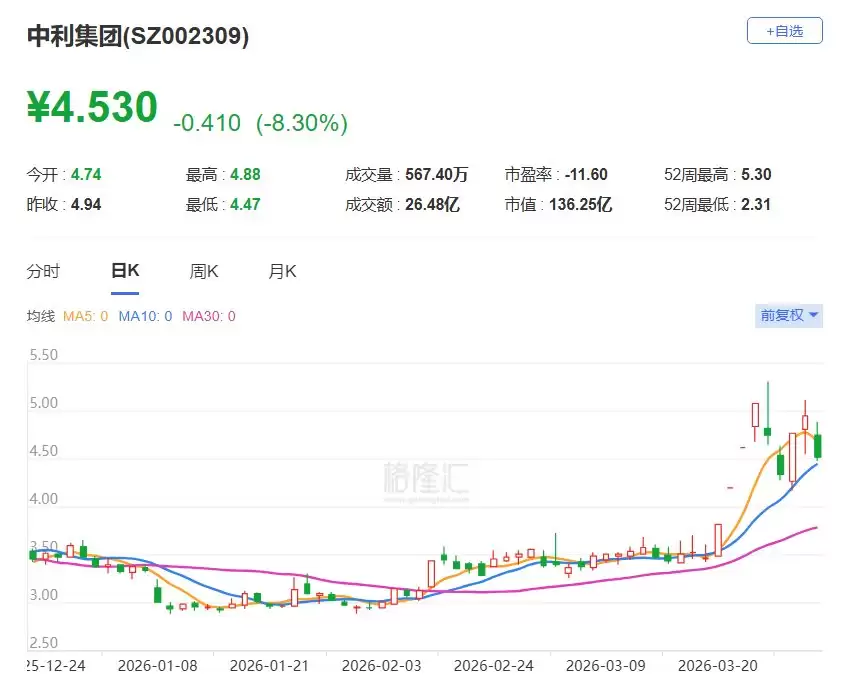This screenshot has width=855, height=681.
Task: Show the 月K monthly chart tab
Action: (x=282, y=271)
